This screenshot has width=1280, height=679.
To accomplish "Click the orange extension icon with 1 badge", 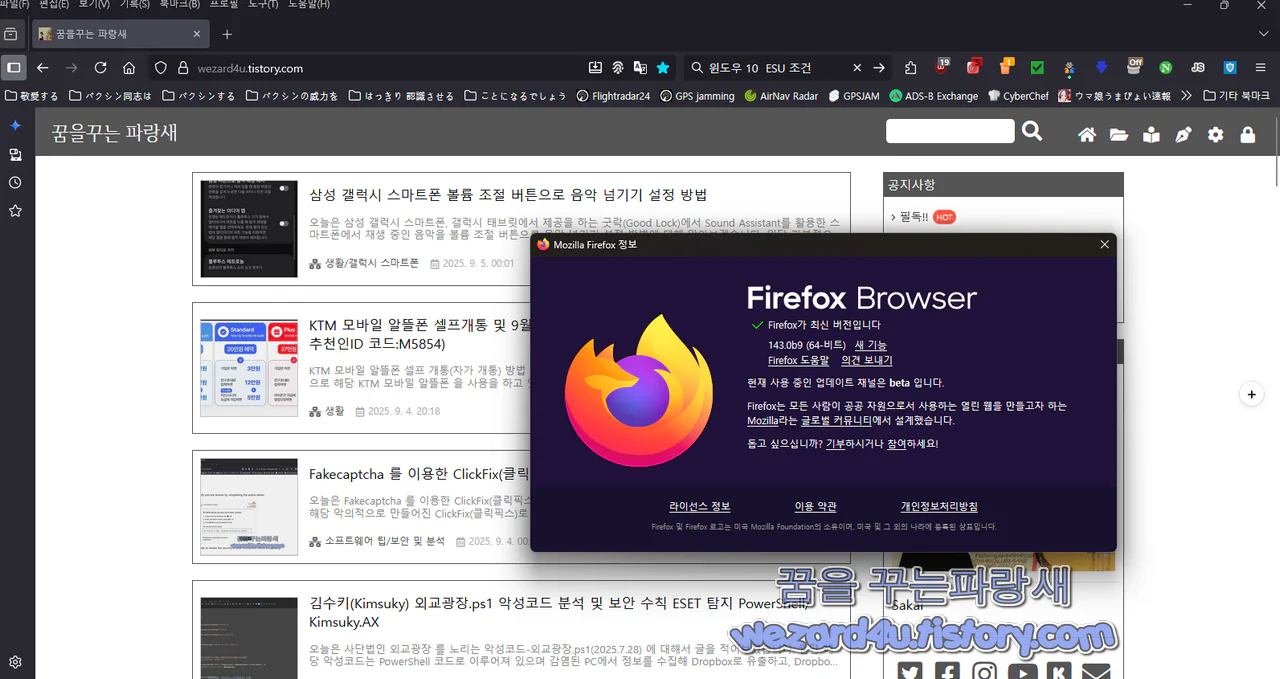I will point(1006,67).
